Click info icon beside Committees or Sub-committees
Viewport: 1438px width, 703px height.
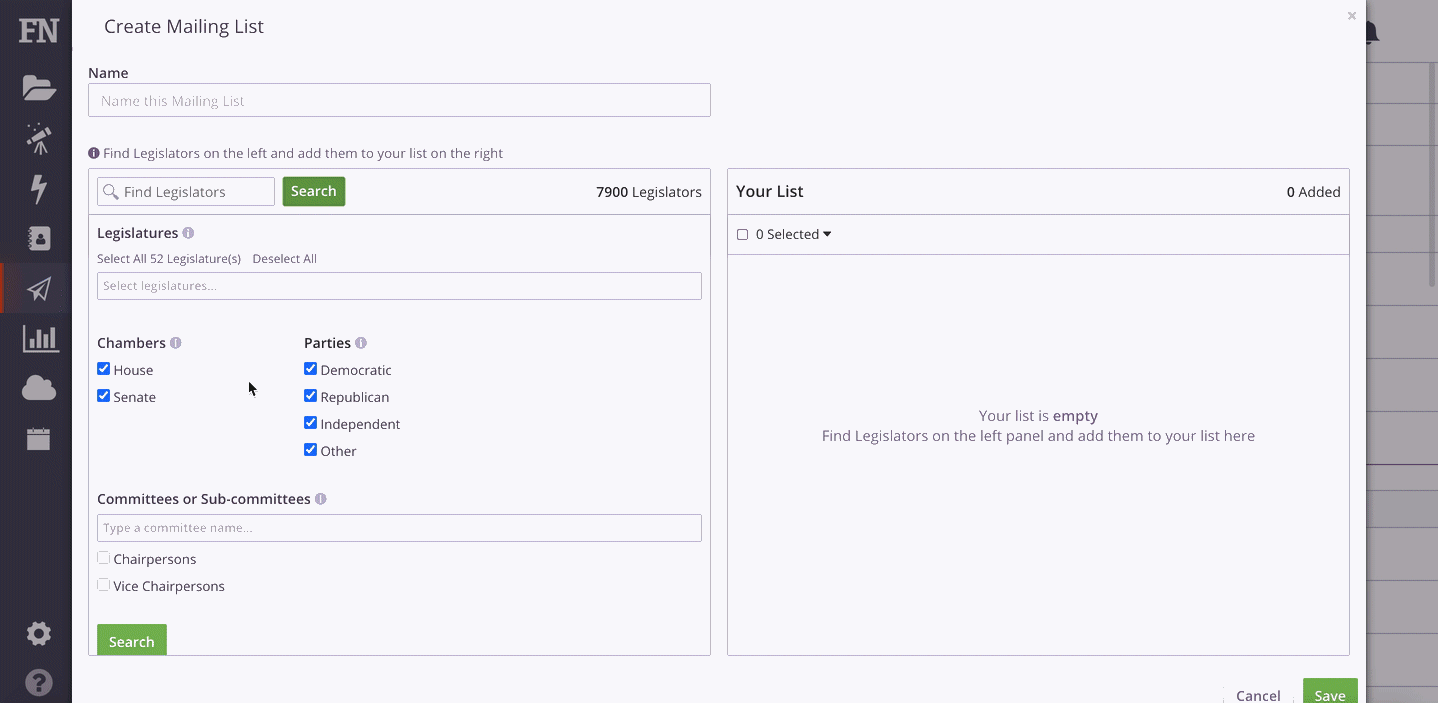[321, 499]
